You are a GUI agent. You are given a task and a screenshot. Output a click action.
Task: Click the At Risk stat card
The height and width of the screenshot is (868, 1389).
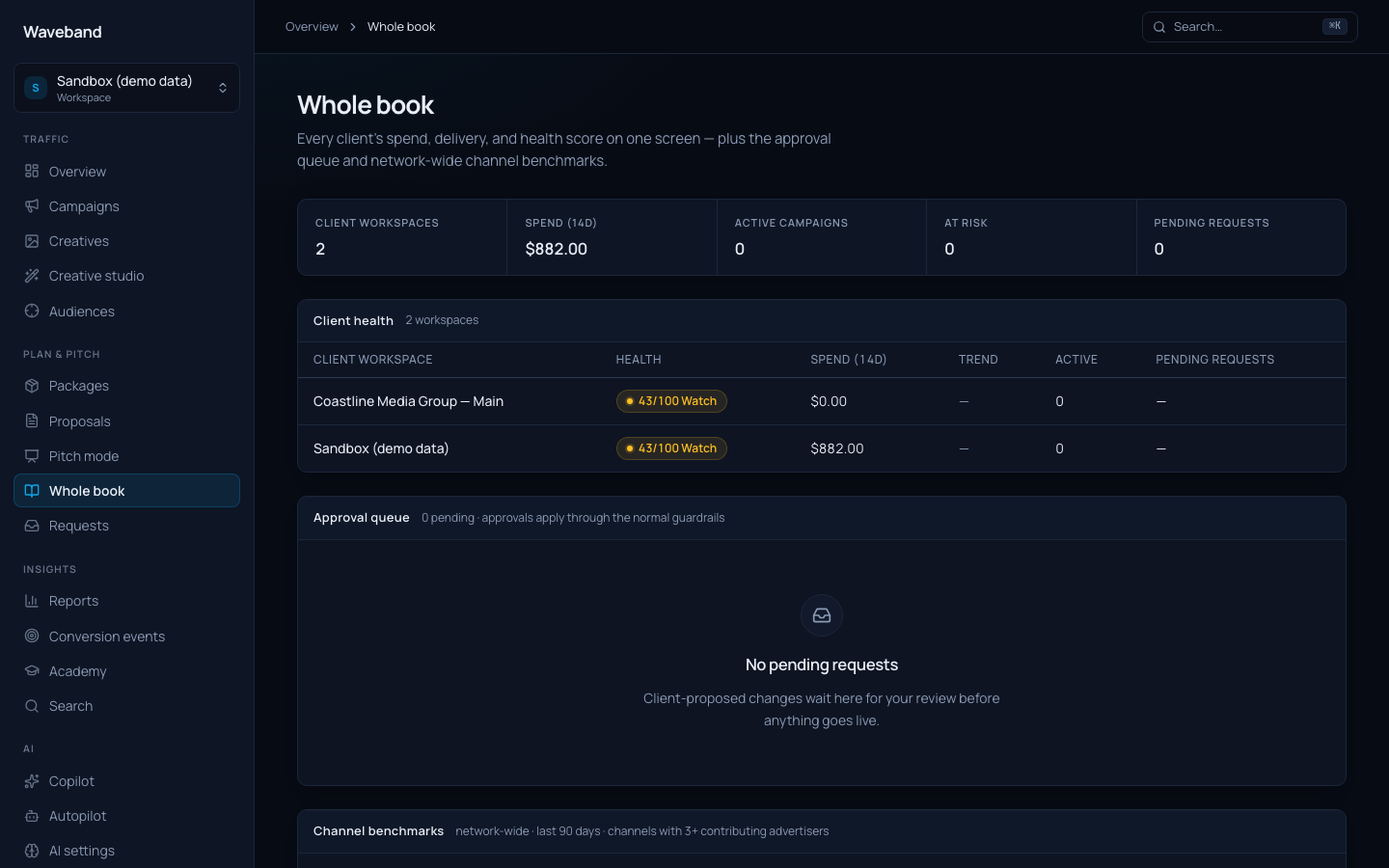point(1031,237)
